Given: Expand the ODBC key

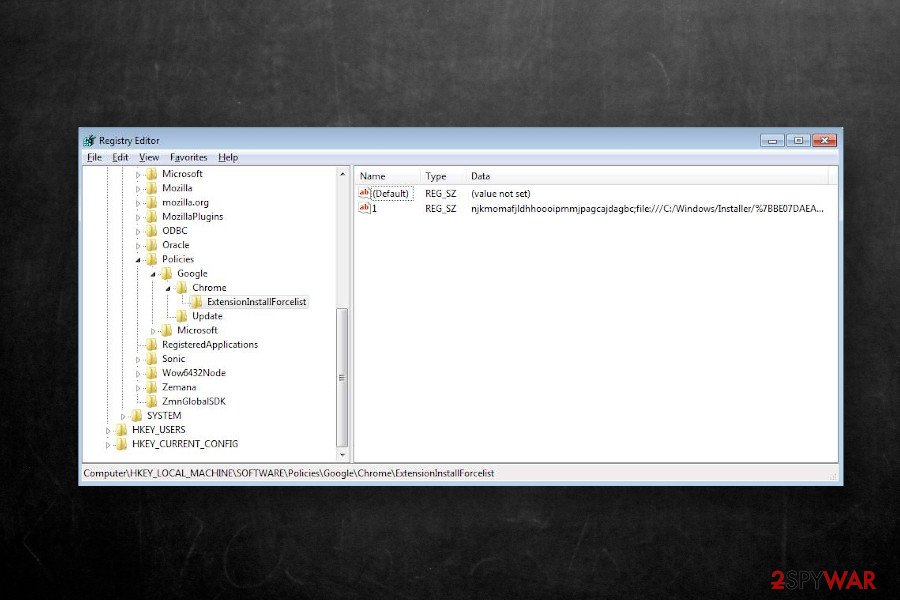Looking at the screenshot, I should coord(138,231).
